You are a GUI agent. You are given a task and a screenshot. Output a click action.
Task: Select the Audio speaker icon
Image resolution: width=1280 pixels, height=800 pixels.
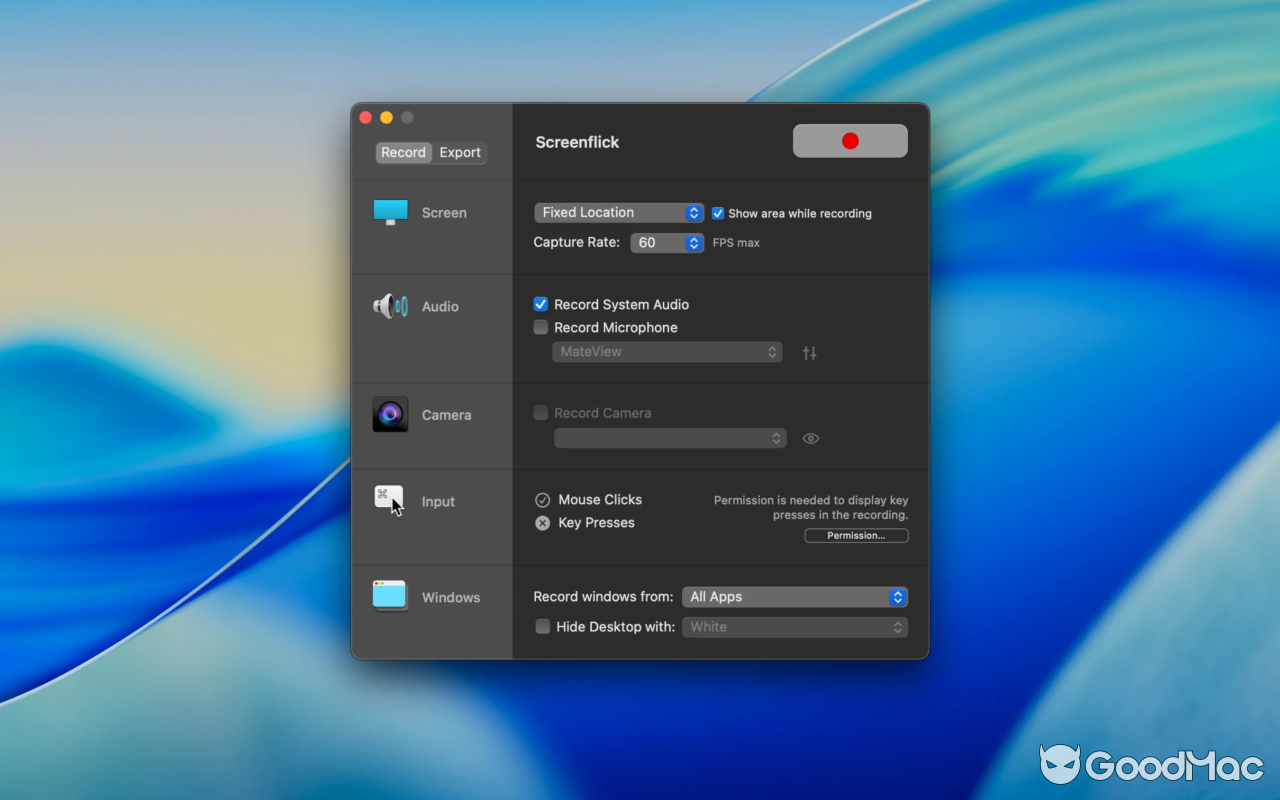pos(390,306)
